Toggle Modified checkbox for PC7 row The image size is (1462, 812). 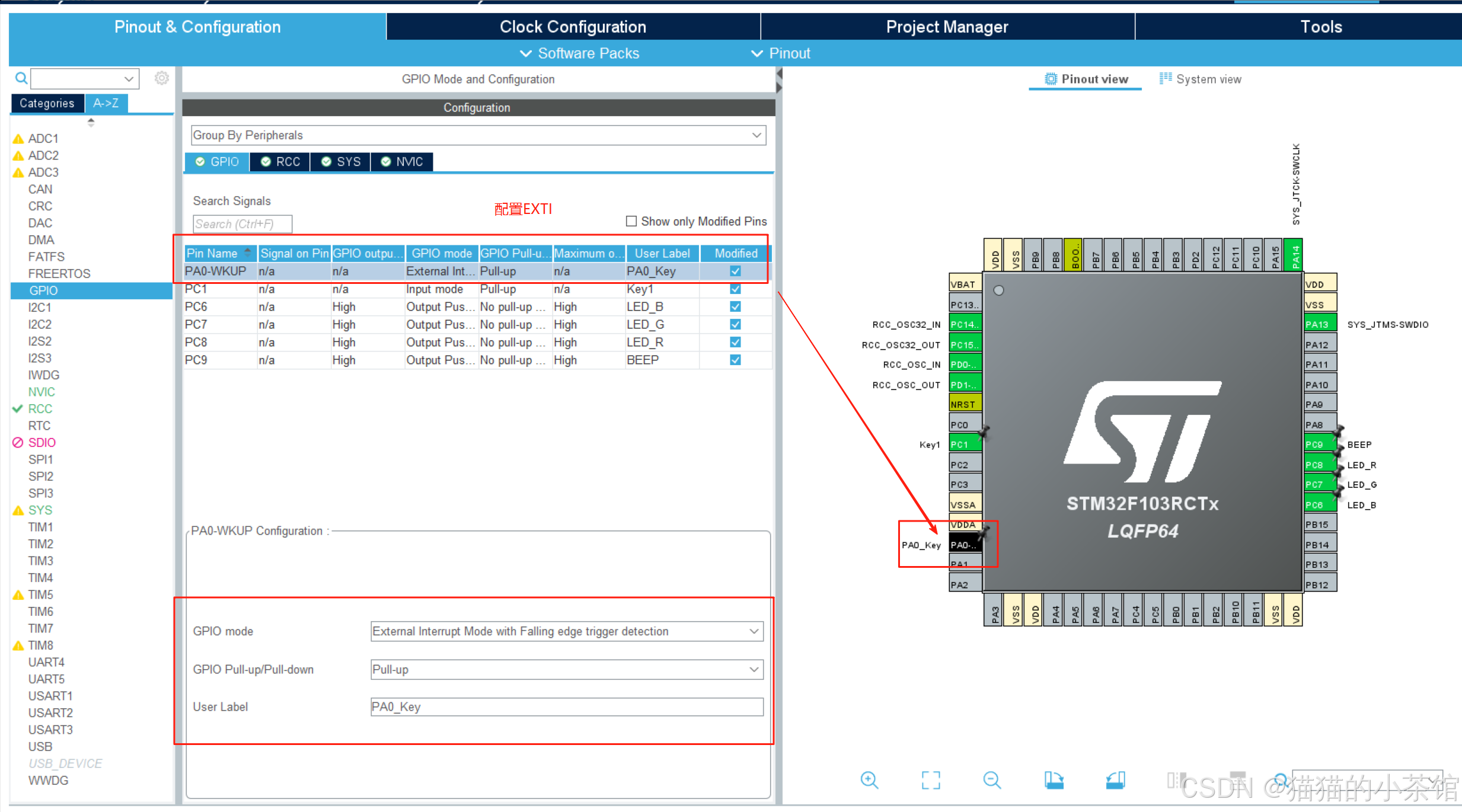click(735, 324)
